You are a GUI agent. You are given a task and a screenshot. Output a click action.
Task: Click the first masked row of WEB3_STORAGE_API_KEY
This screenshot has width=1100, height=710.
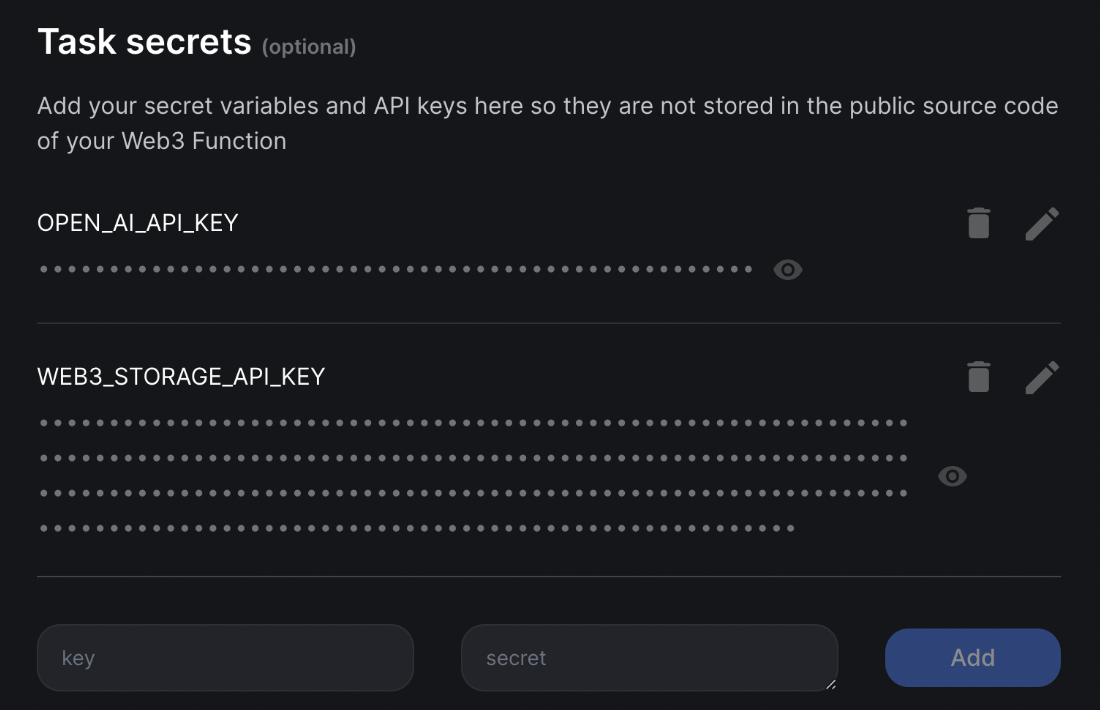click(474, 423)
